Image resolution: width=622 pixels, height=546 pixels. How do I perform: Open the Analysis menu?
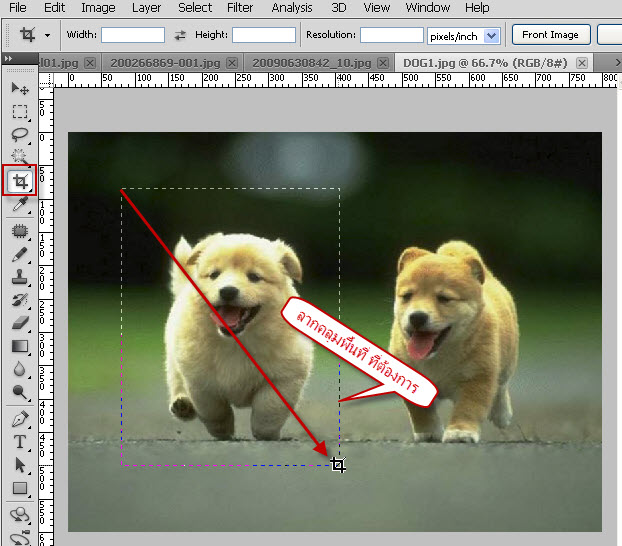292,8
